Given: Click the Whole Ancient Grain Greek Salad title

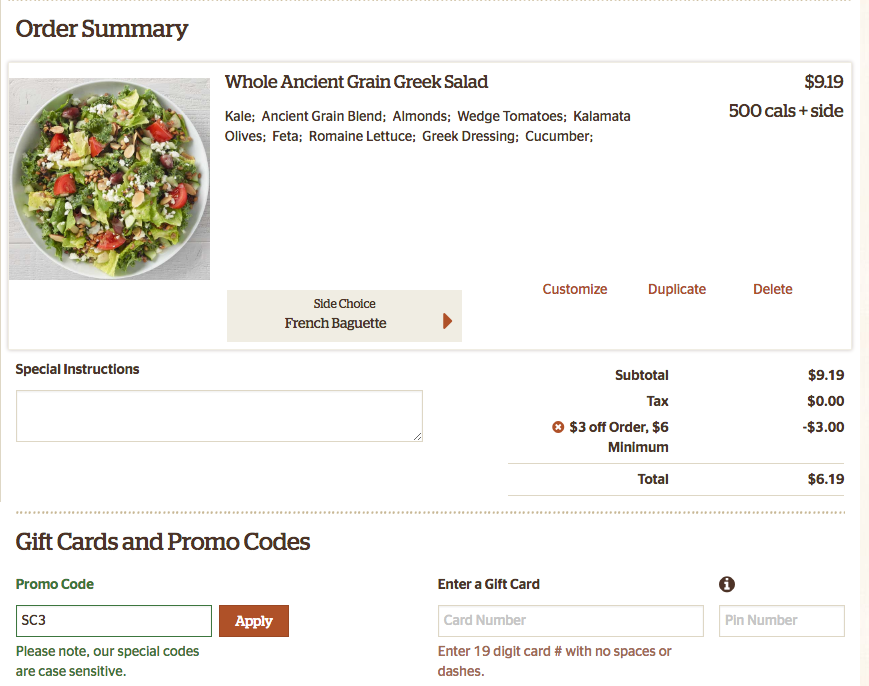Looking at the screenshot, I should pyautogui.click(x=356, y=82).
